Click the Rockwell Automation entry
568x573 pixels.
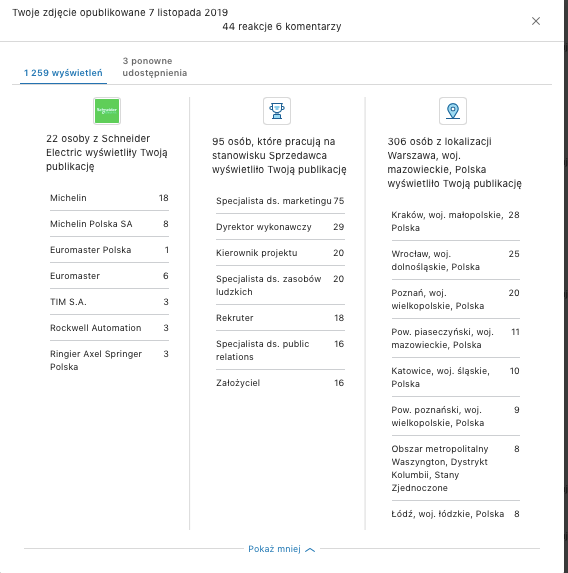coord(109,328)
